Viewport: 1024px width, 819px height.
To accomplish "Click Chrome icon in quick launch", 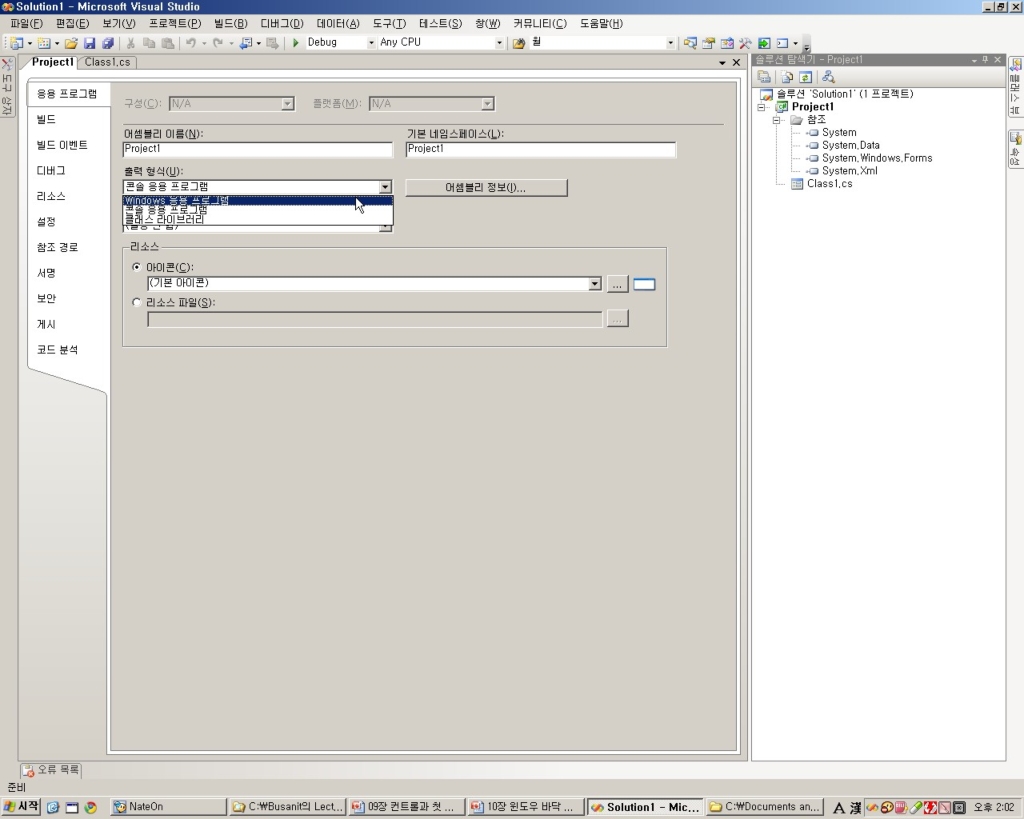I will tap(91, 808).
